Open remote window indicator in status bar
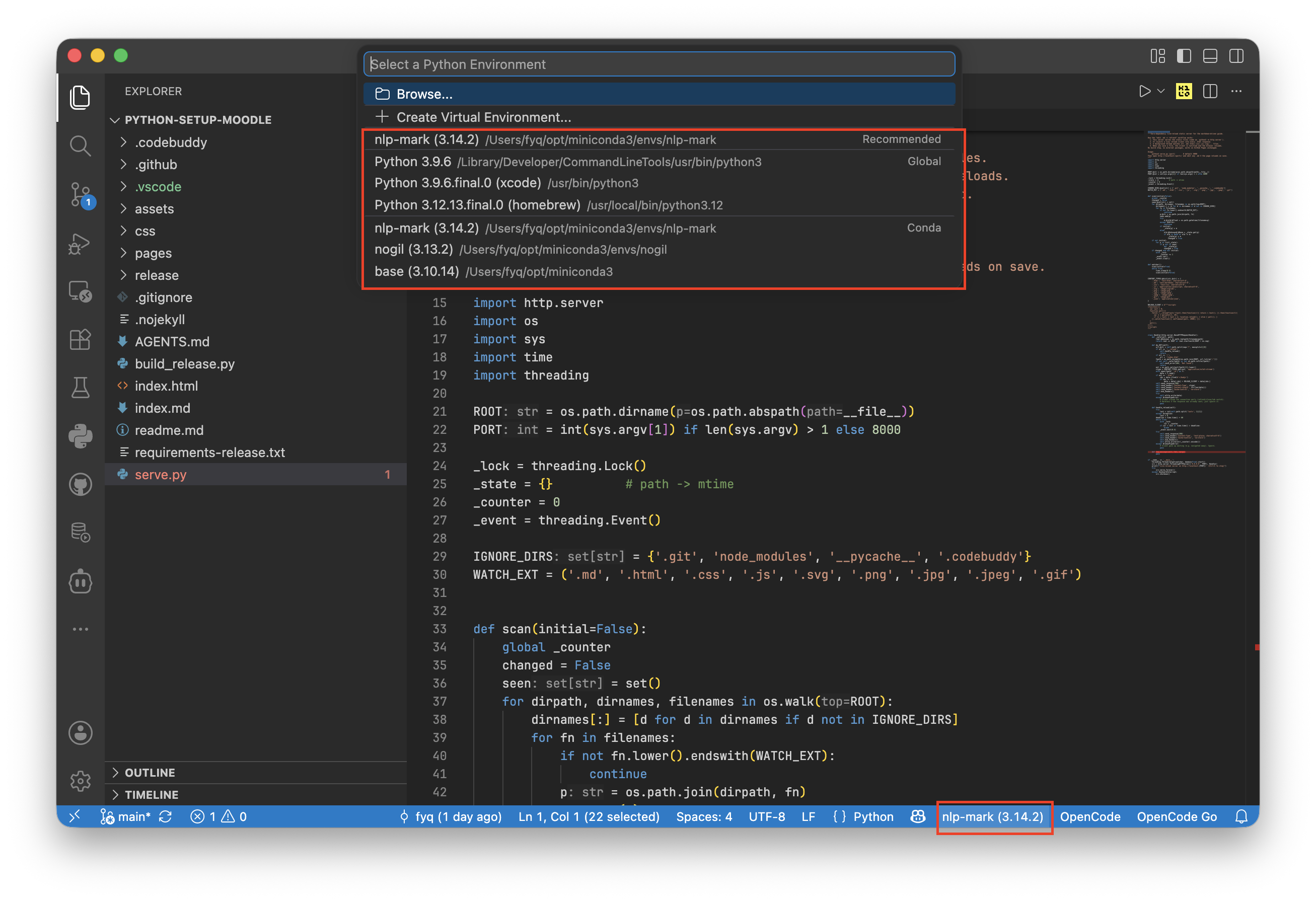 tap(74, 816)
